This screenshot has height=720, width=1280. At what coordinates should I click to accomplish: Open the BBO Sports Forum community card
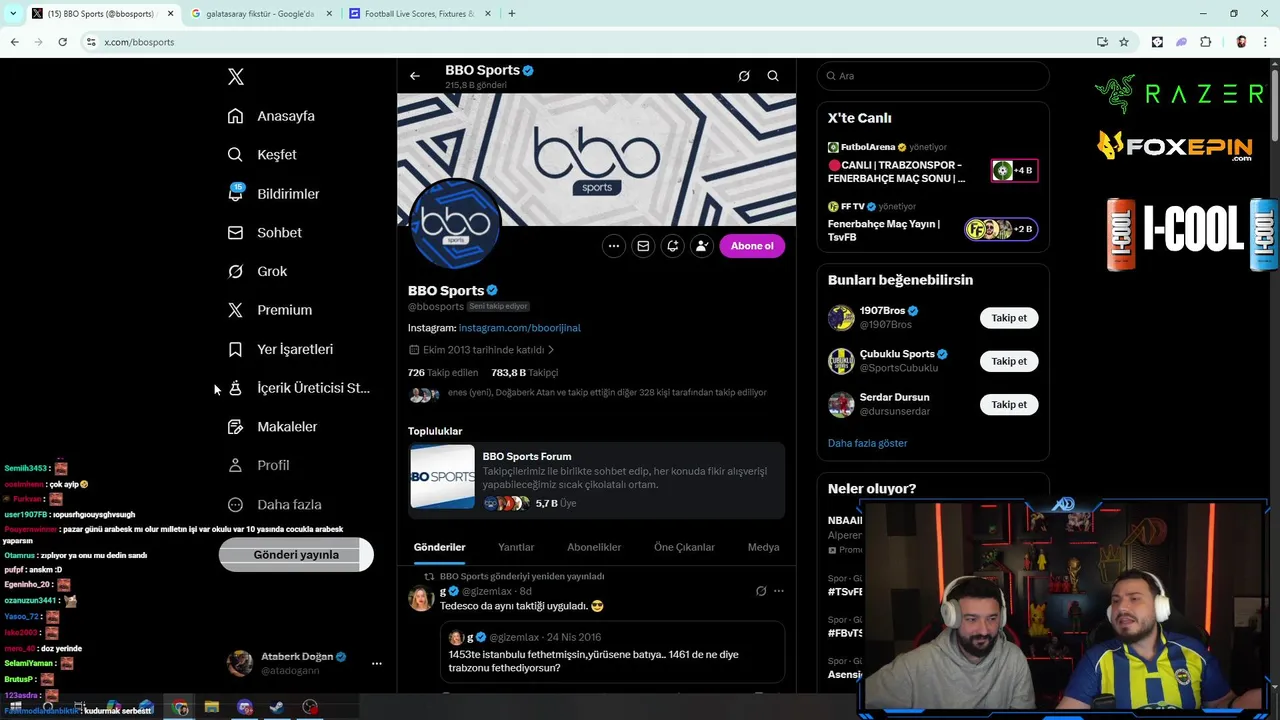596,479
